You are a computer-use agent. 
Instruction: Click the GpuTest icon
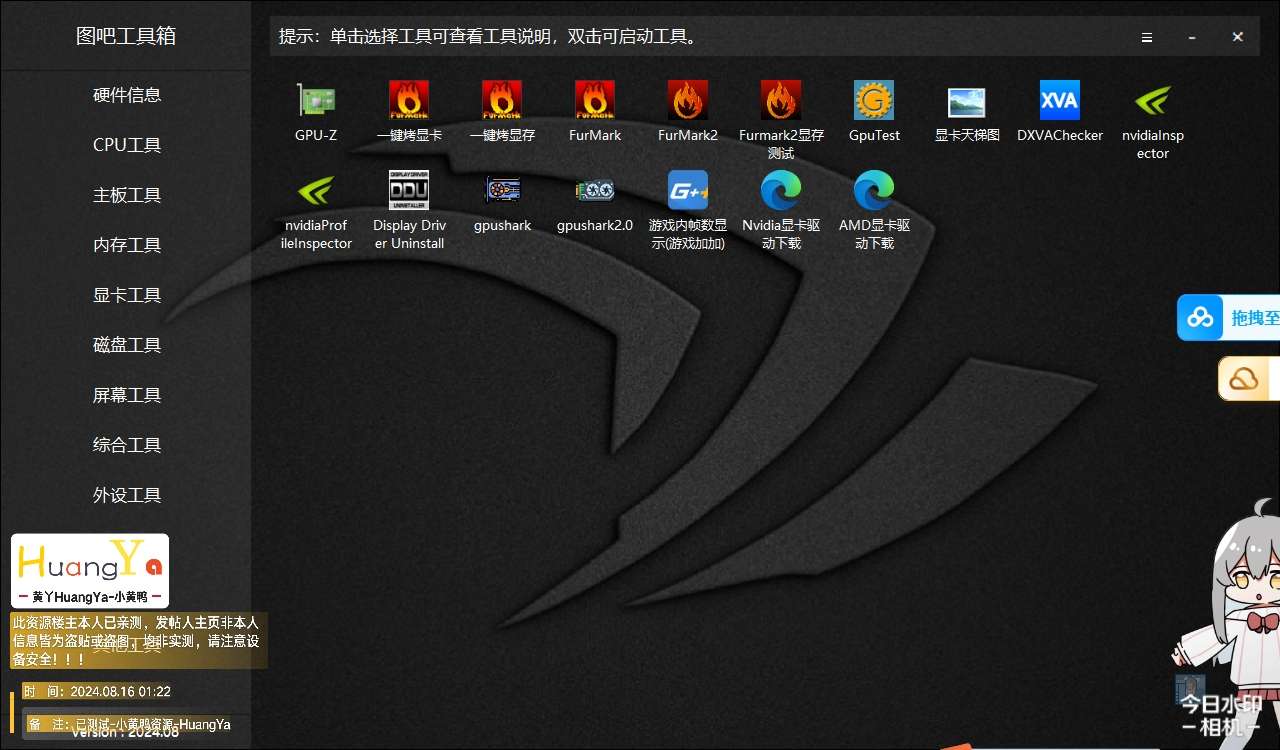(x=874, y=101)
